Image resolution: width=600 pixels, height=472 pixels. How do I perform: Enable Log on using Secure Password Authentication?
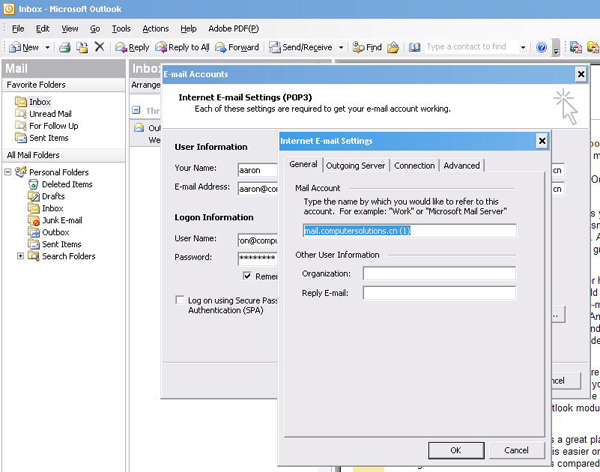[179, 300]
